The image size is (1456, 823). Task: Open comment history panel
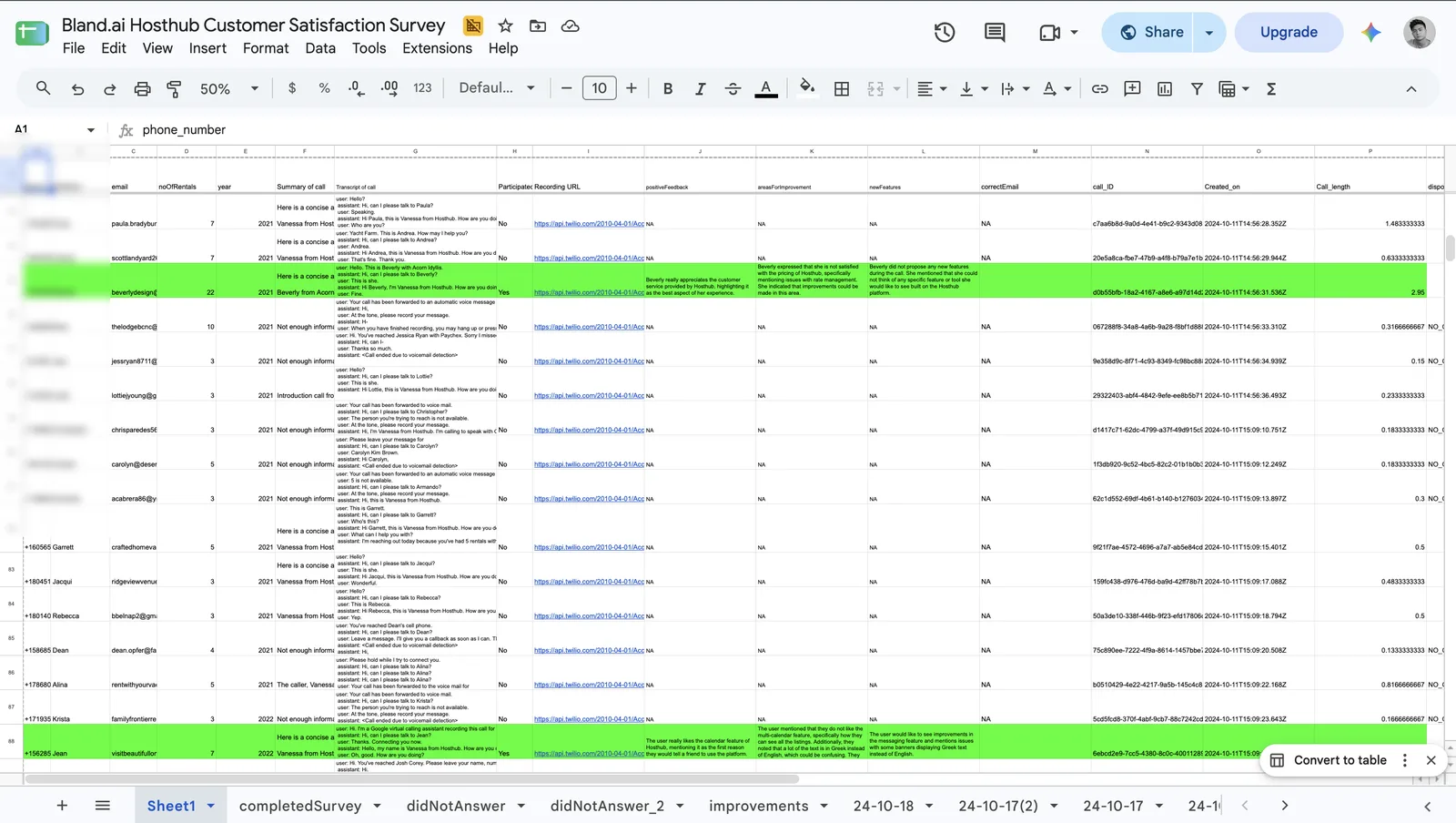coord(995,32)
